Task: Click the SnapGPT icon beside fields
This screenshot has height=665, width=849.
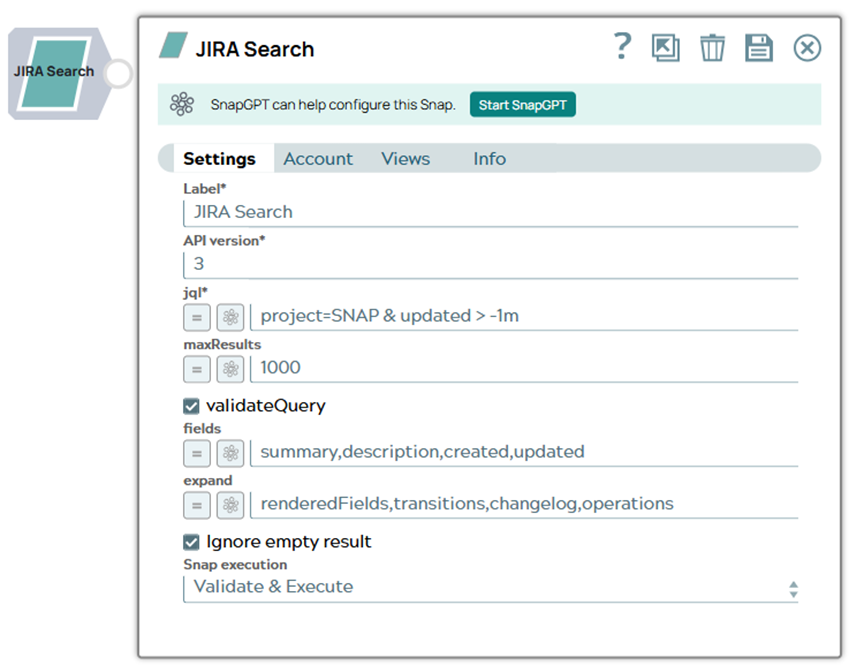Action: click(x=231, y=453)
